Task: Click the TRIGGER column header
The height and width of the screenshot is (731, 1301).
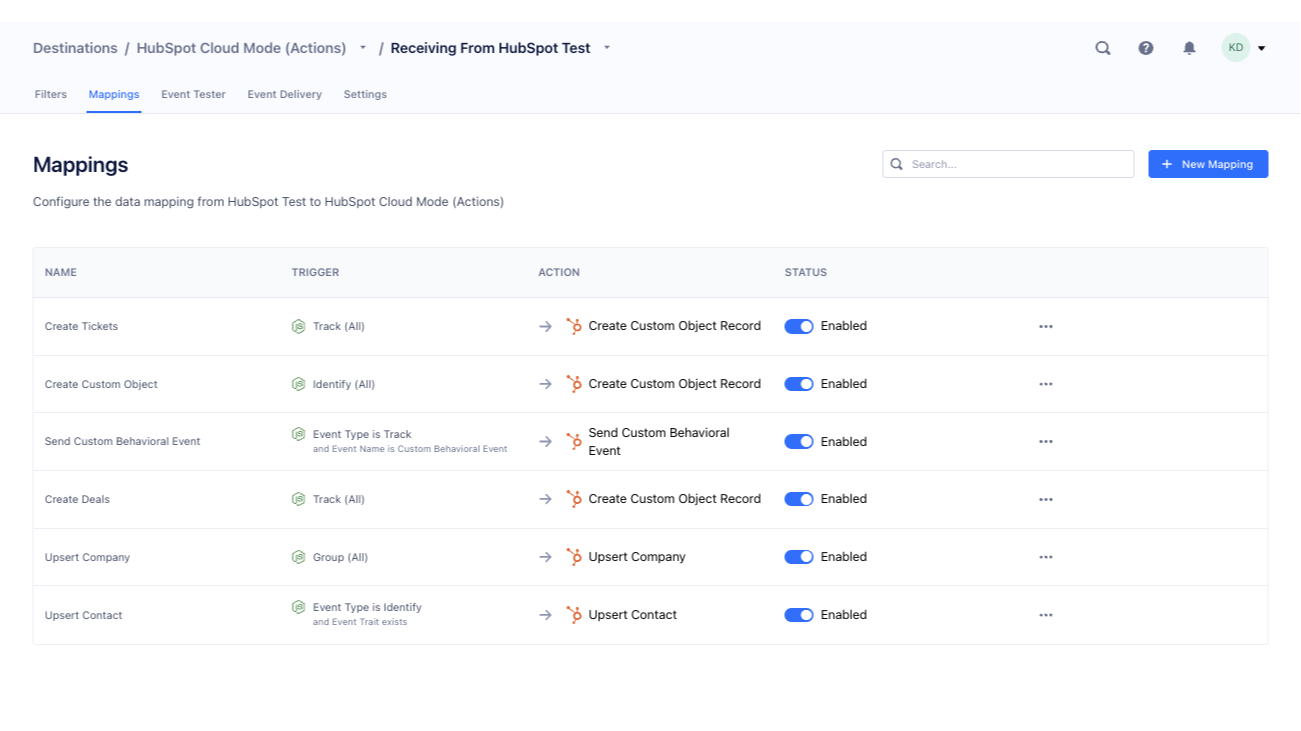Action: [x=315, y=272]
